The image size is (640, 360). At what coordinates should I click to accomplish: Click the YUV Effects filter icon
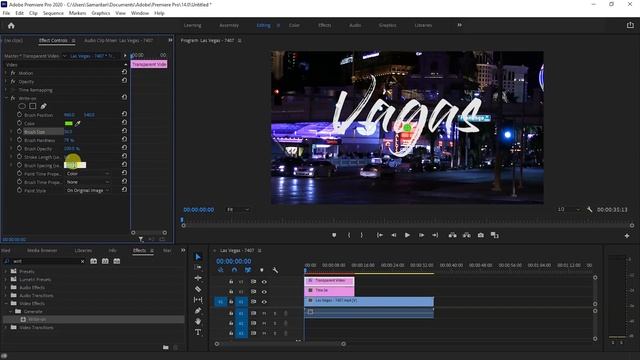click(117, 261)
